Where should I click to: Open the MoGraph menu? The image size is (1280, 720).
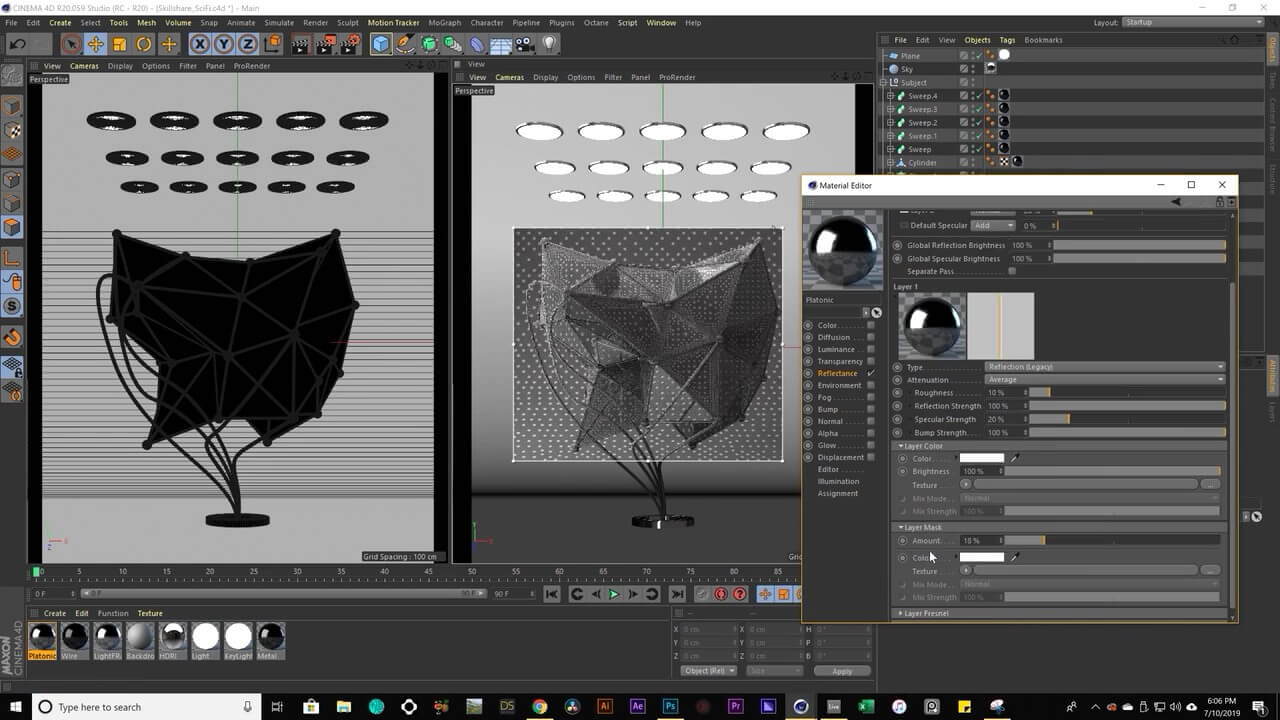click(x=444, y=22)
